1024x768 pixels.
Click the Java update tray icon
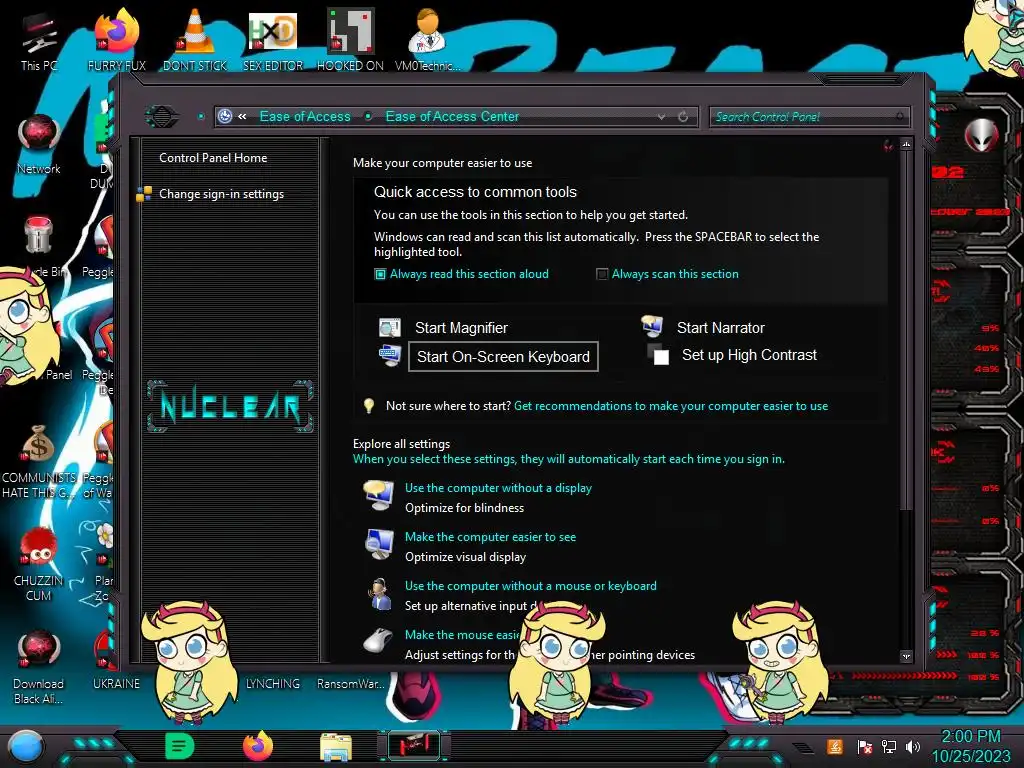pyautogui.click(x=835, y=746)
